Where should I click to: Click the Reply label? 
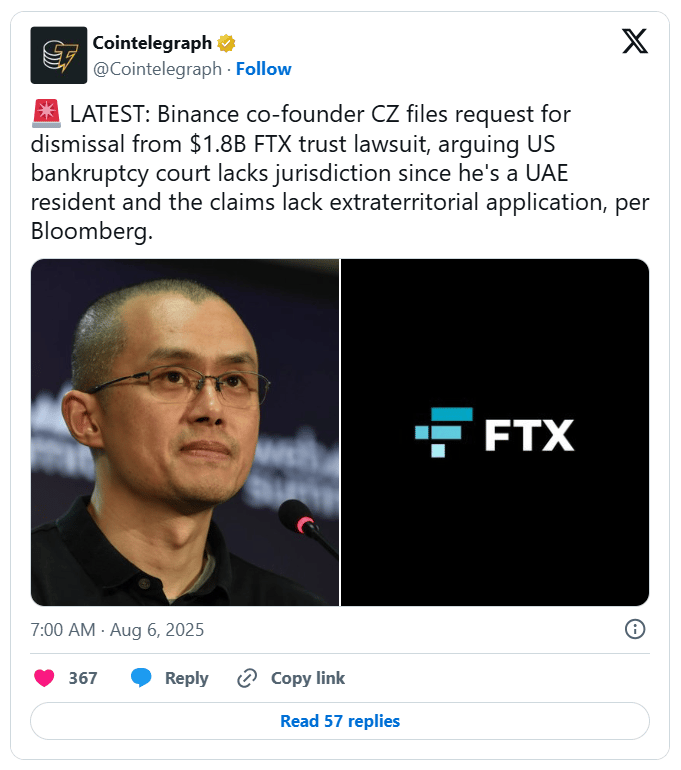187,678
